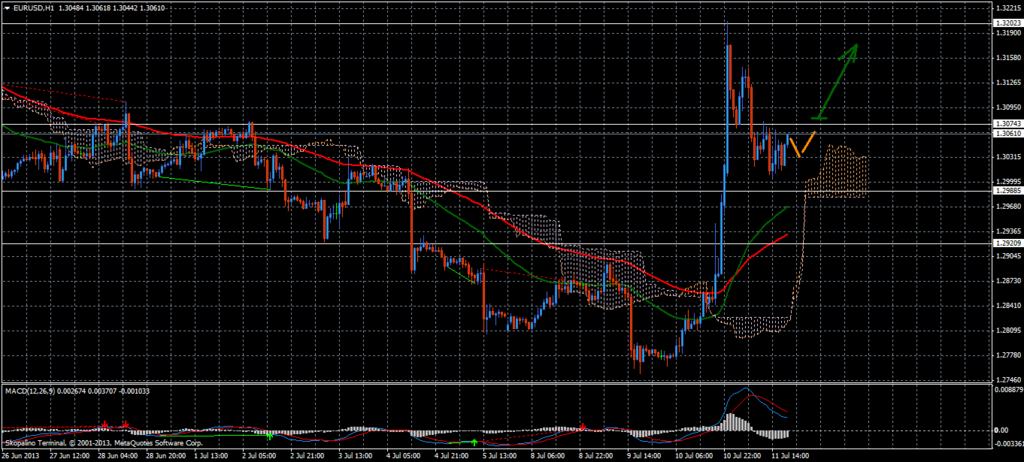Viewport: 1024px width, 462px height.
Task: Click the 1.32023 horizontal line price label
Action: (1006, 23)
